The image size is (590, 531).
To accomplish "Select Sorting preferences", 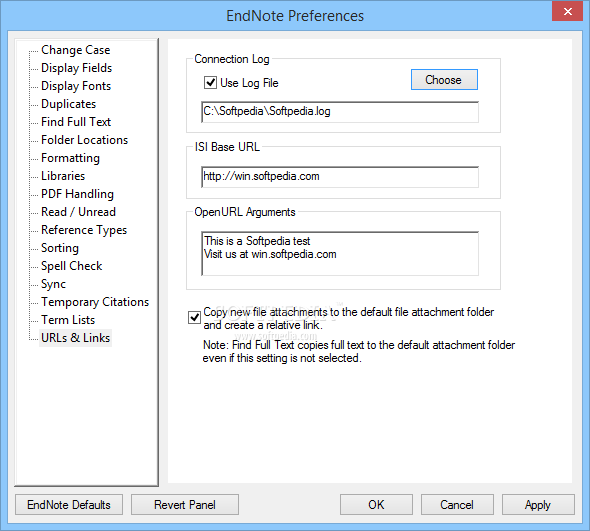I will click(x=60, y=248).
